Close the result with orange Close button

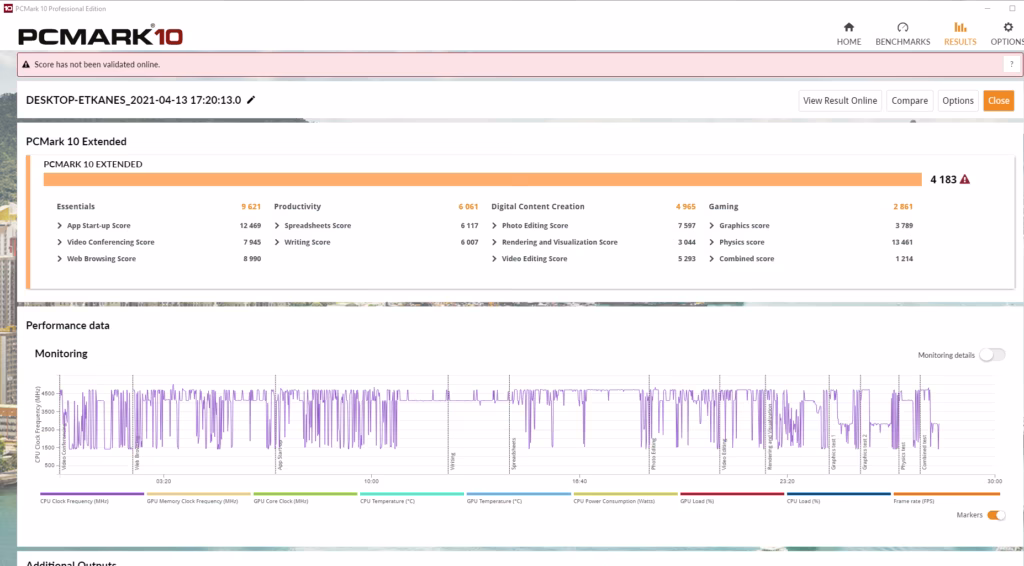pyautogui.click(x=999, y=101)
